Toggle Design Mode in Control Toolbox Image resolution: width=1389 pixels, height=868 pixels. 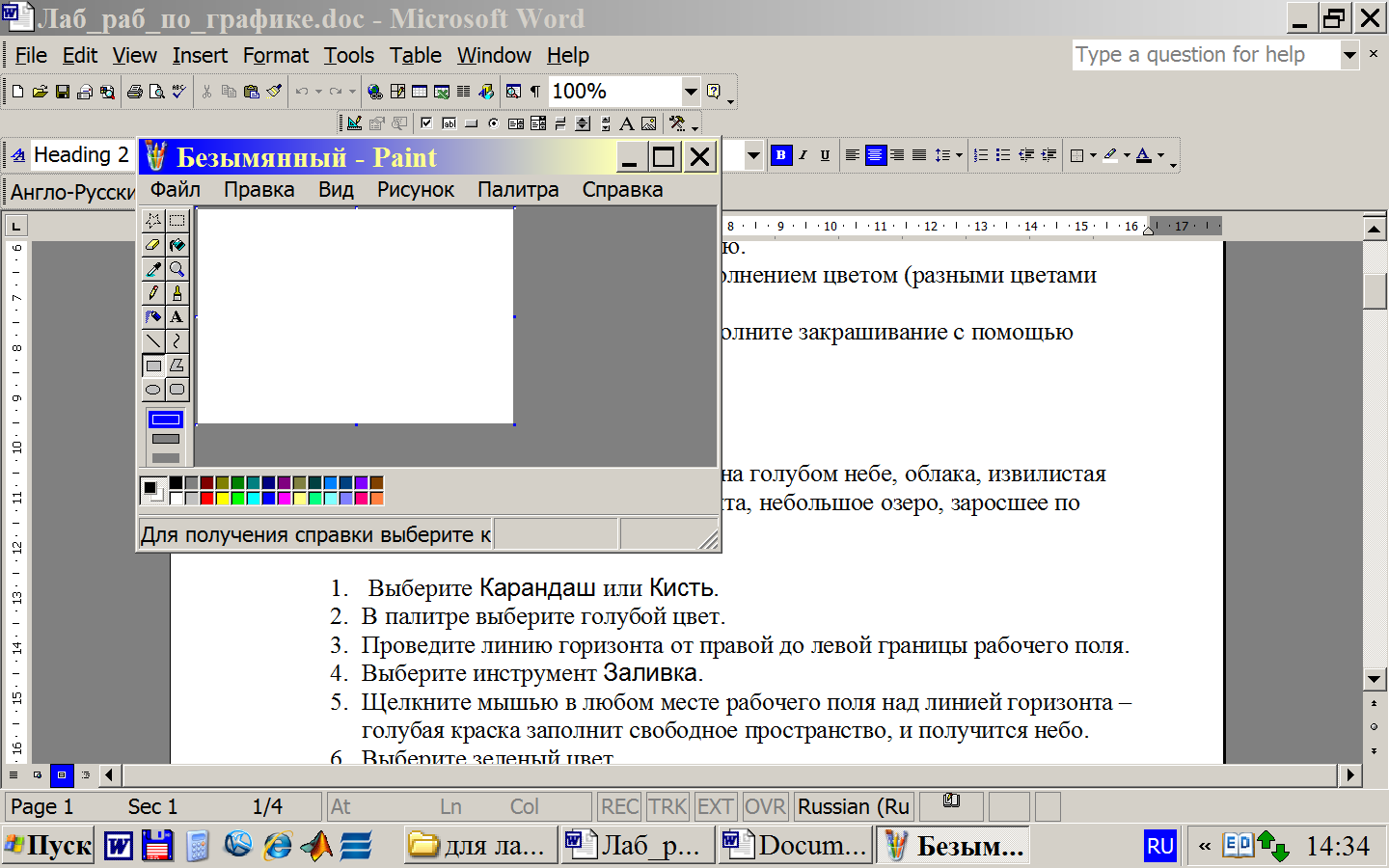(x=354, y=123)
